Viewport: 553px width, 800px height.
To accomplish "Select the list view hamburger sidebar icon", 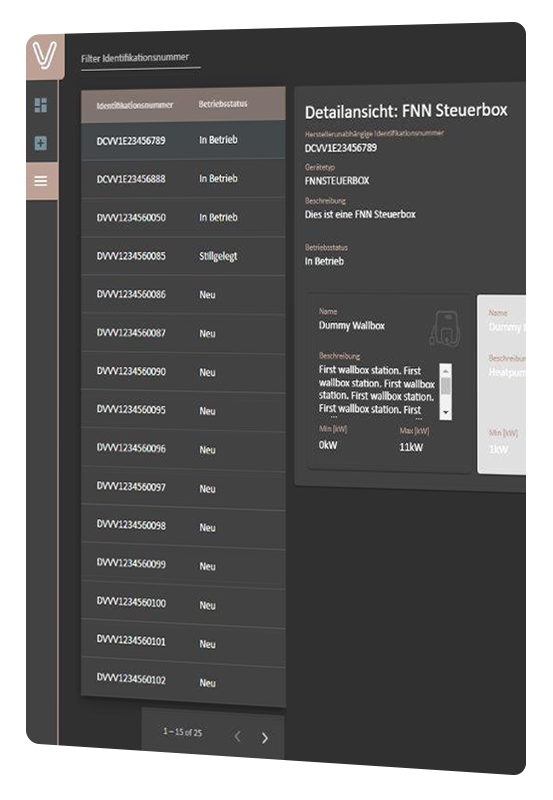I will (41, 181).
